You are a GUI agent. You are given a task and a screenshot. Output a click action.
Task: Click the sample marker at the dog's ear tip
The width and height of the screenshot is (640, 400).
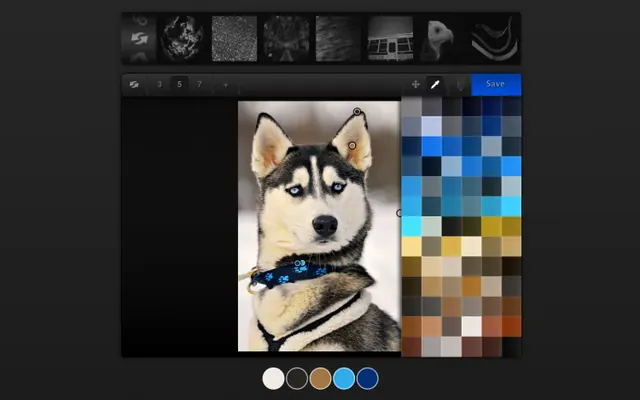pos(357,112)
